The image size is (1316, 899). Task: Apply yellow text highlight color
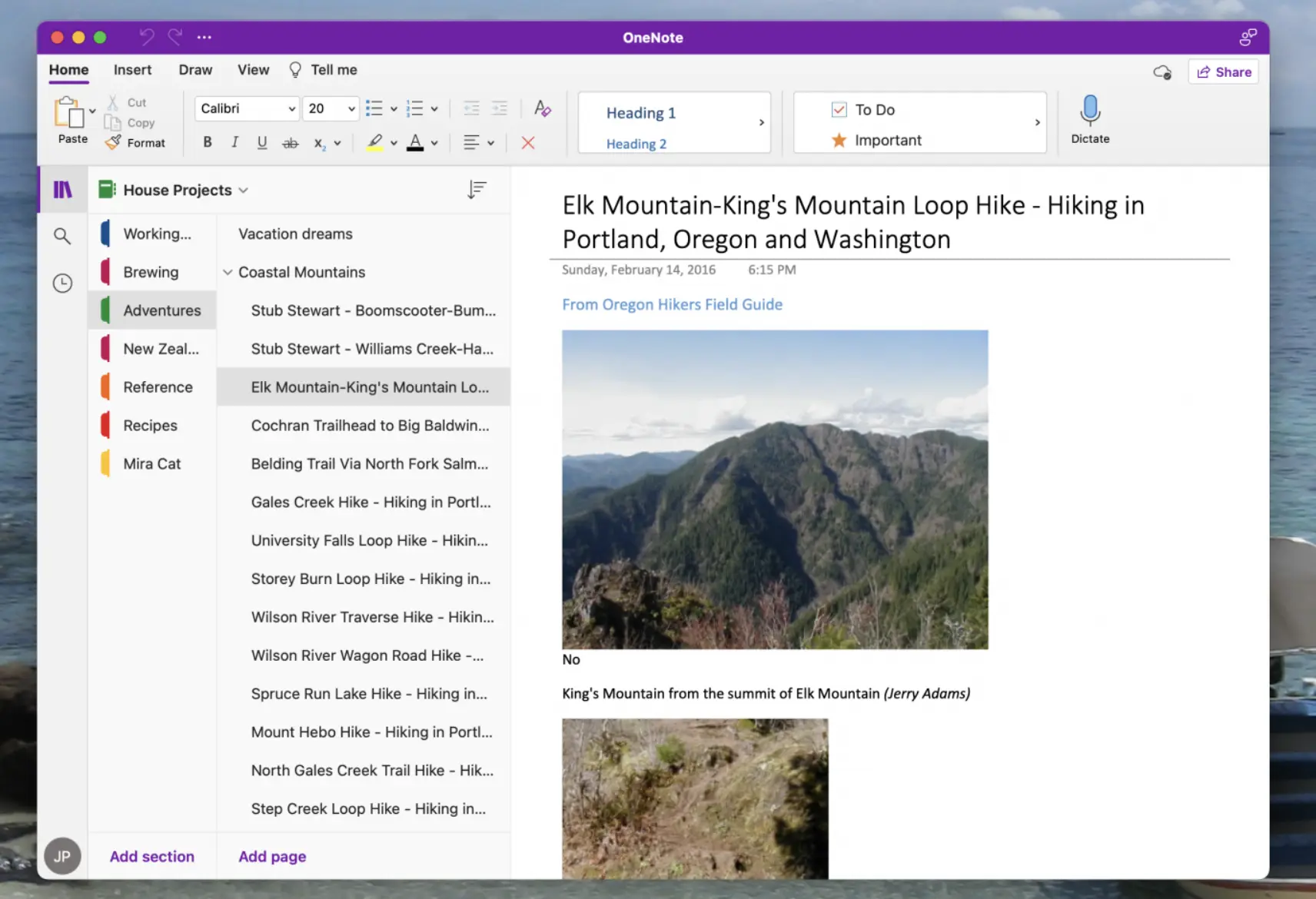pyautogui.click(x=375, y=143)
